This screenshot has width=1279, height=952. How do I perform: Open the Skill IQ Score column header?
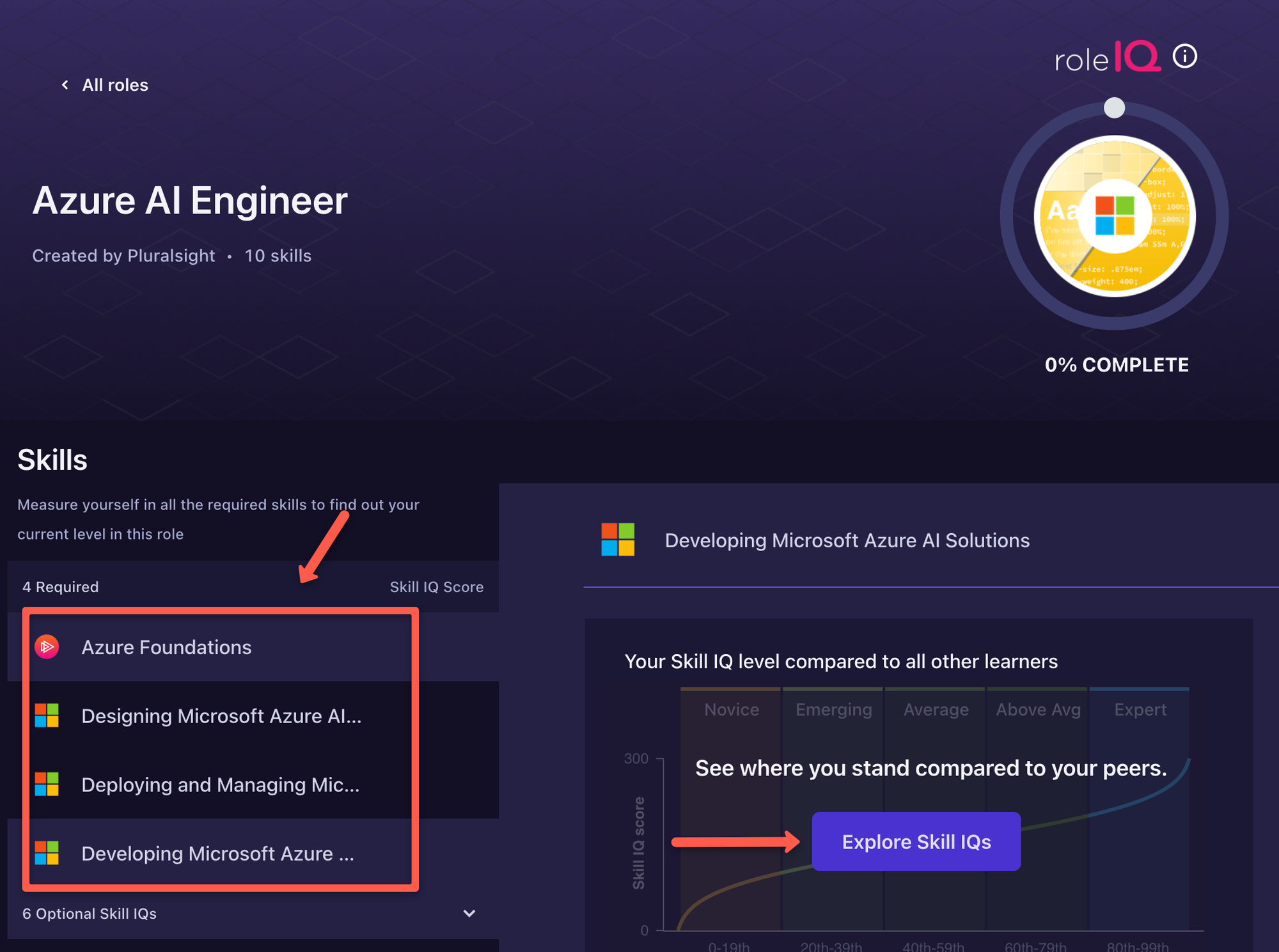tap(437, 586)
